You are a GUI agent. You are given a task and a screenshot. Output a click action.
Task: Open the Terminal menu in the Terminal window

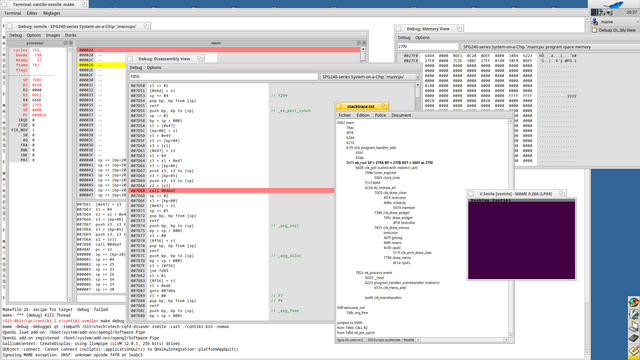(x=13, y=13)
